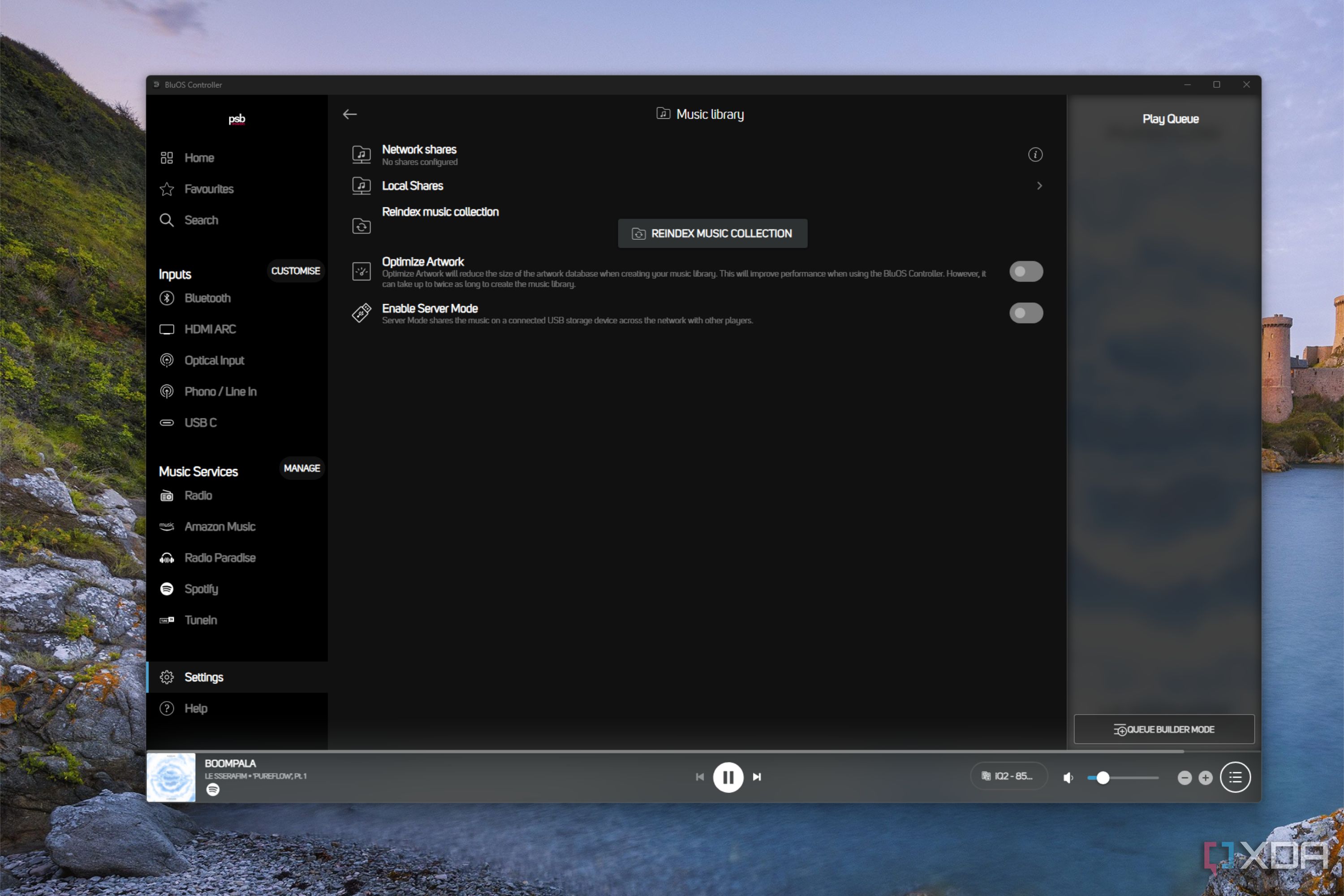Mute audio with the speaker icon
The height and width of the screenshot is (896, 1344).
[x=1068, y=778]
